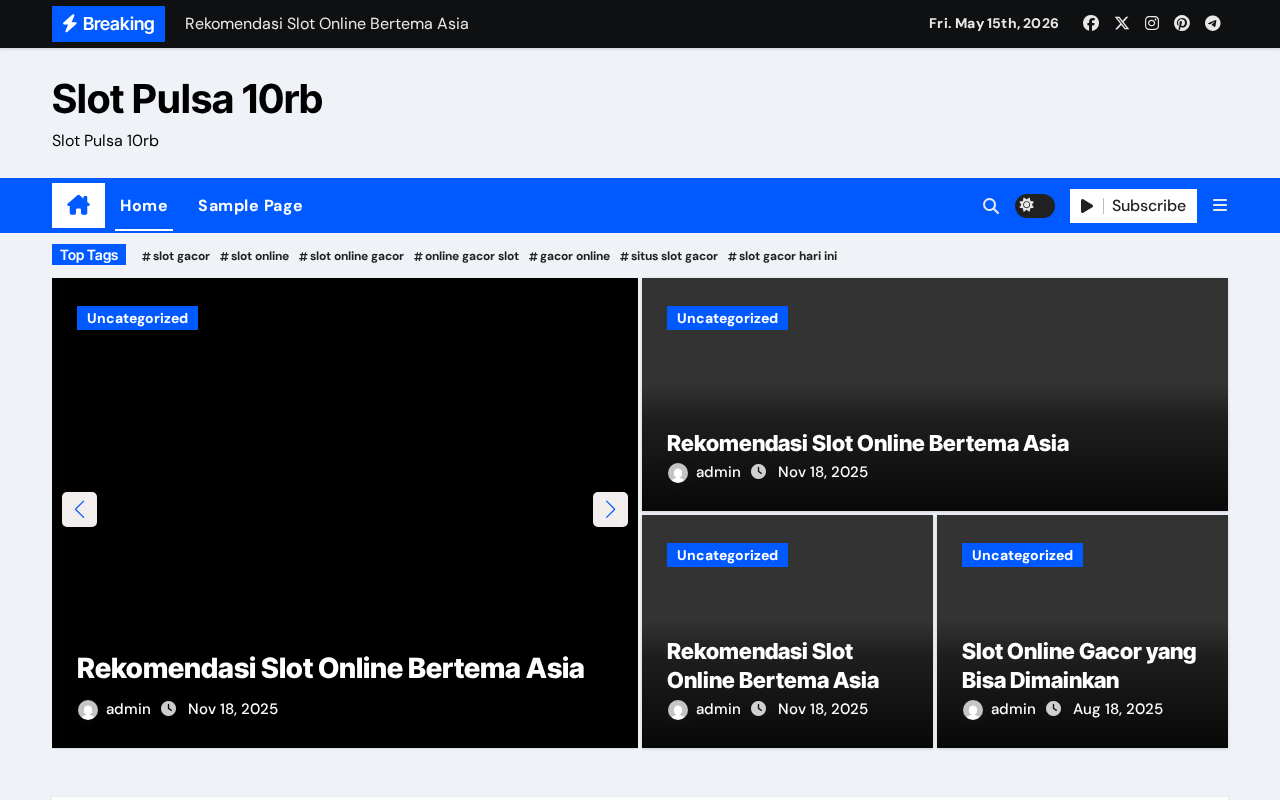Screen dimensions: 1280x800
Task: Click the Slot Pulsa 10rb site title
Action: [187, 99]
